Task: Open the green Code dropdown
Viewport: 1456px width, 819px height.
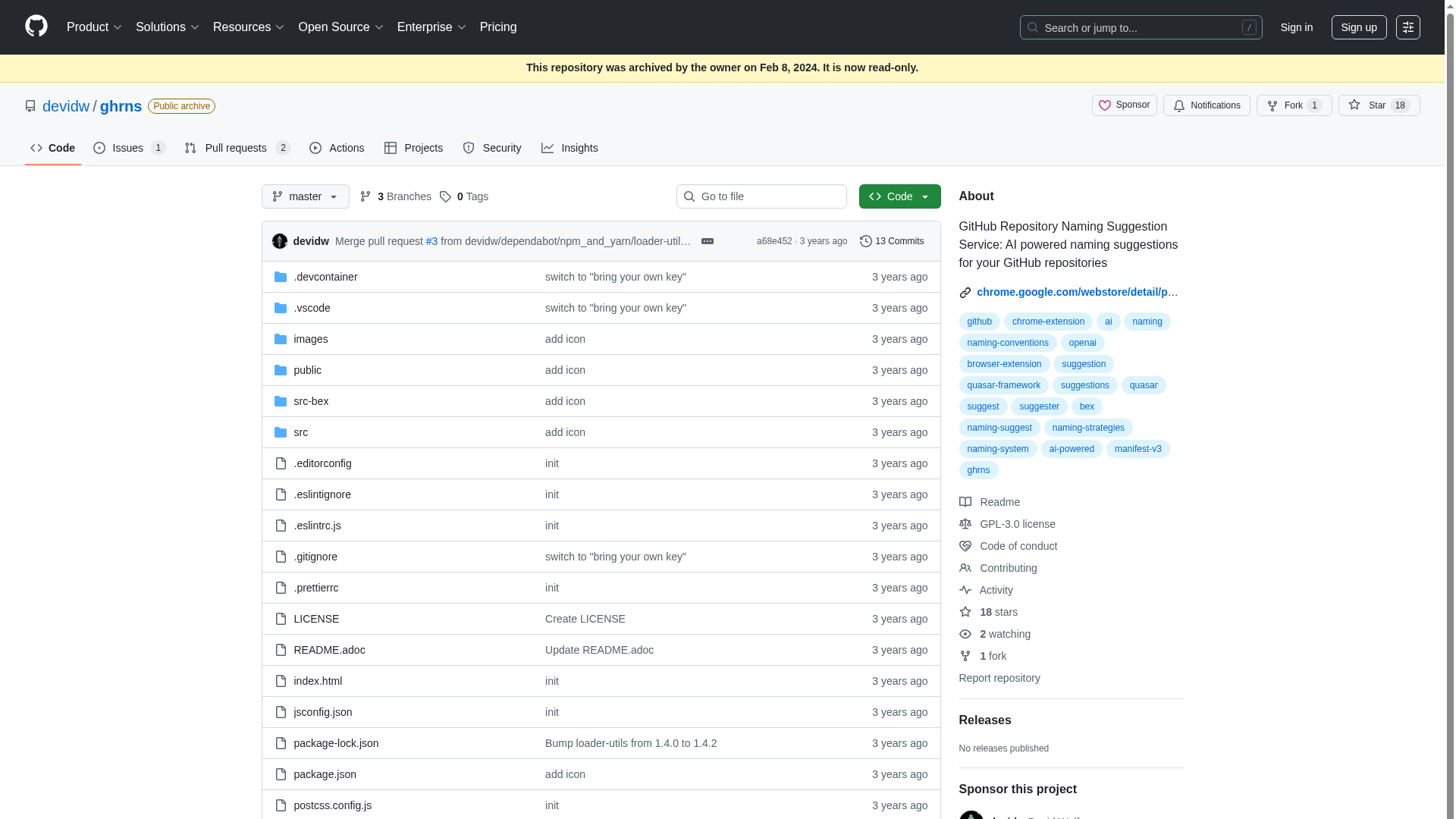Action: click(x=899, y=196)
